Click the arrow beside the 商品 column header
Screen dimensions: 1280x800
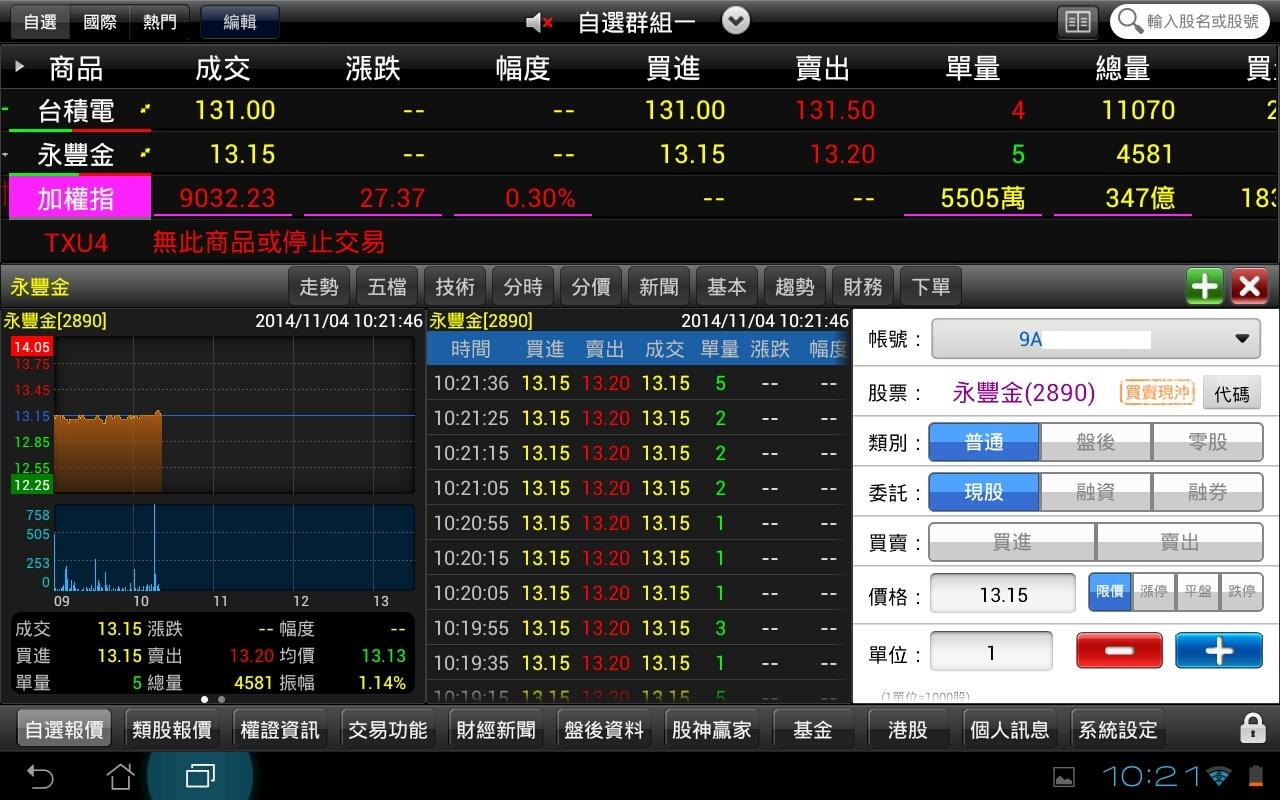point(18,66)
